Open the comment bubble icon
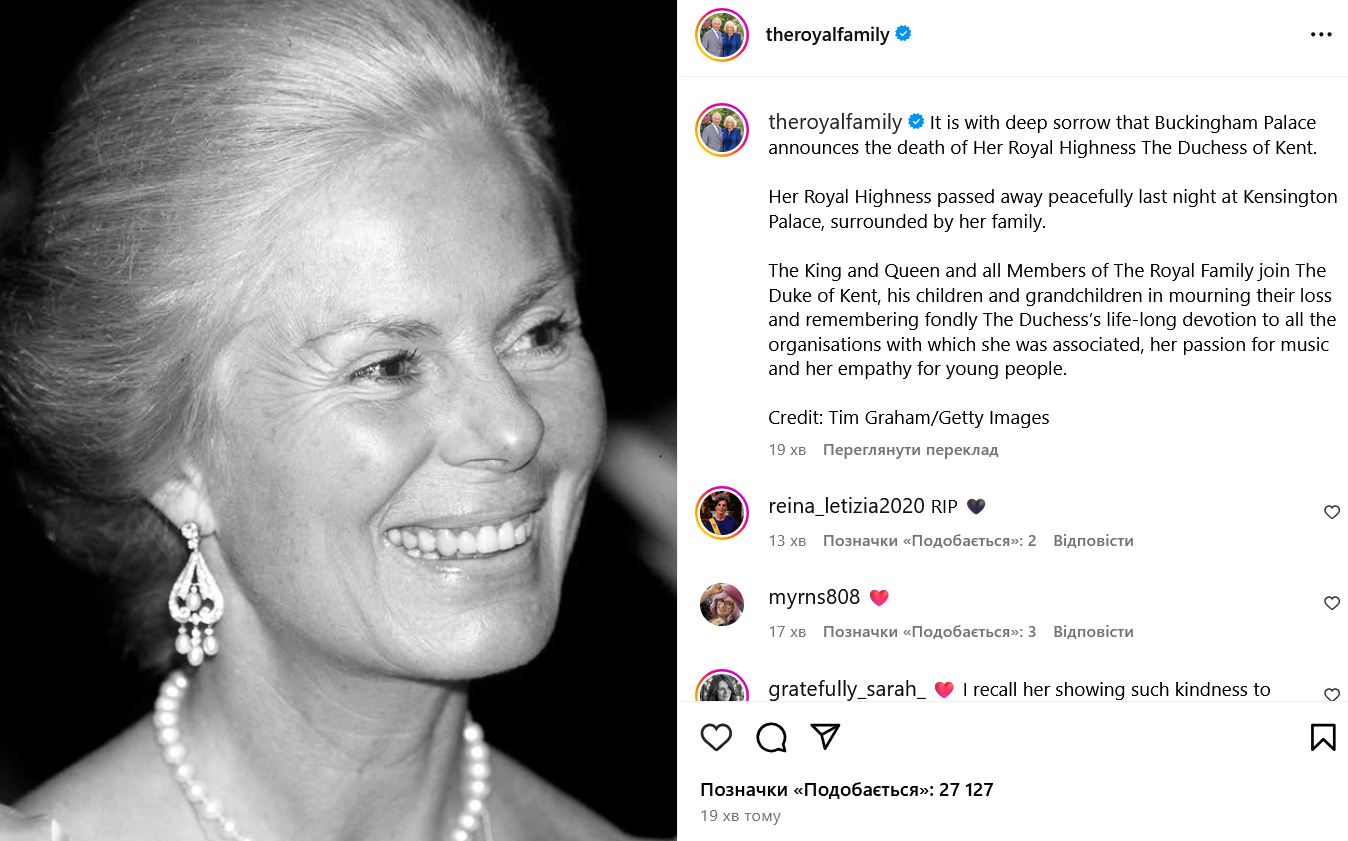1348x841 pixels. (771, 738)
